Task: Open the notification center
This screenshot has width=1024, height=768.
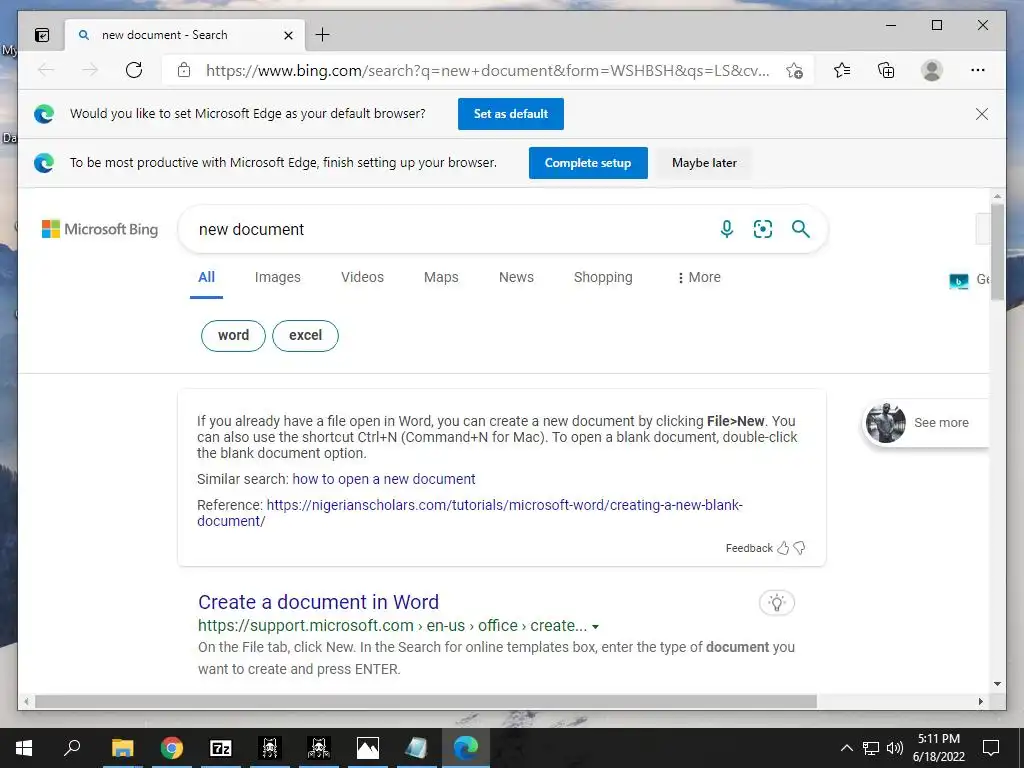Action: click(x=991, y=748)
